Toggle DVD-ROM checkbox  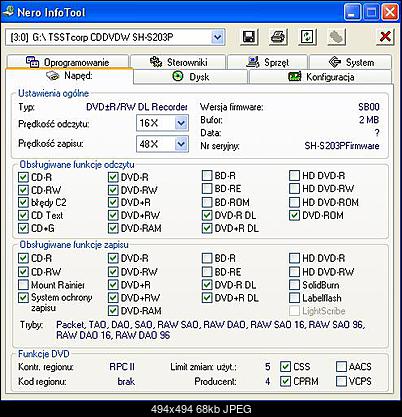(x=294, y=215)
